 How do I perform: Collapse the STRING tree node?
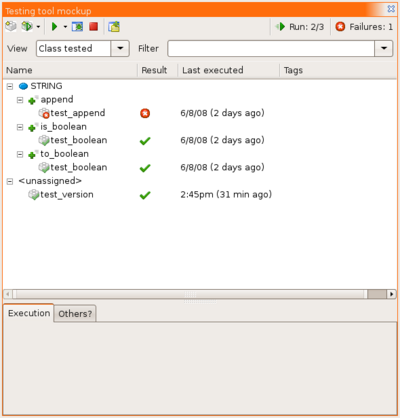10,87
